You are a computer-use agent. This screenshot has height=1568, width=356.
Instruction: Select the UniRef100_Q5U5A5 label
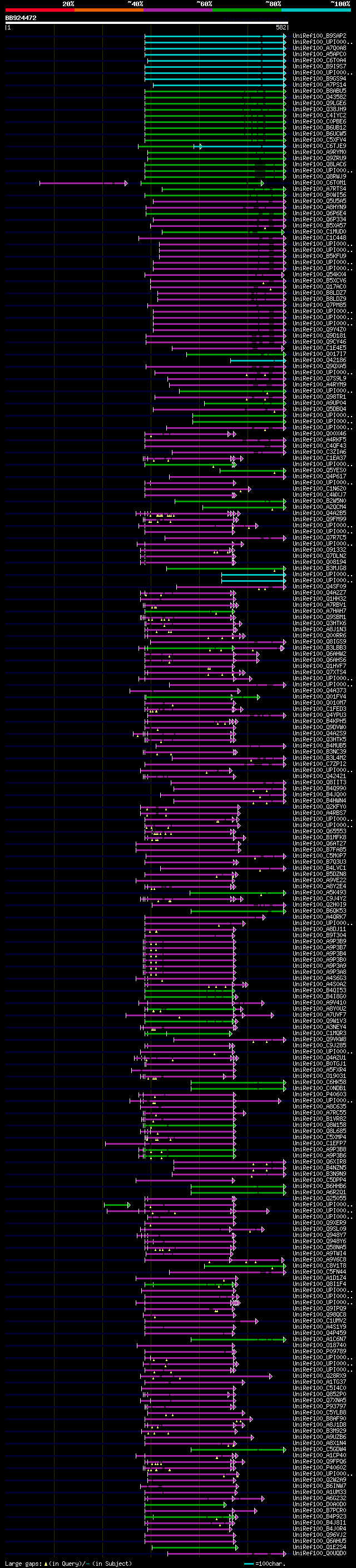coord(319,201)
